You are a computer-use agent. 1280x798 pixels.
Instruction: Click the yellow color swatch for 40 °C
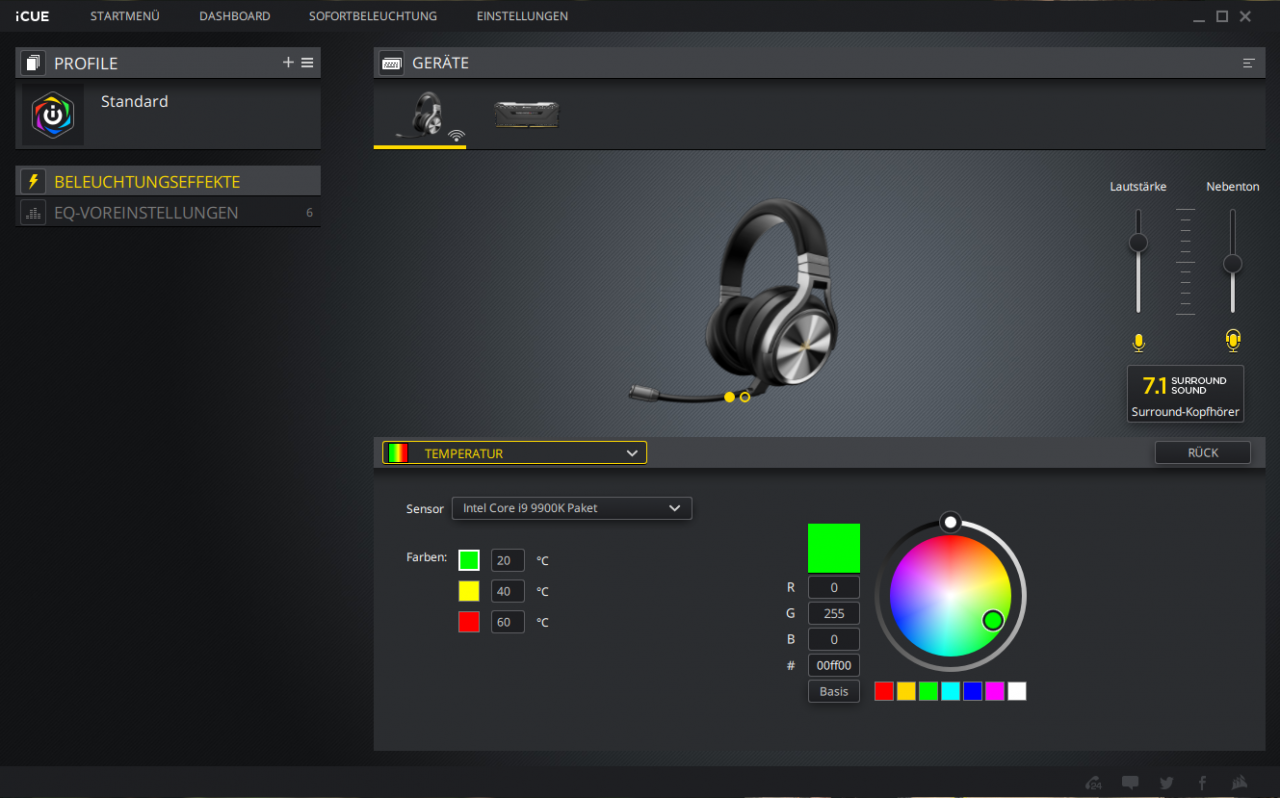tap(469, 591)
